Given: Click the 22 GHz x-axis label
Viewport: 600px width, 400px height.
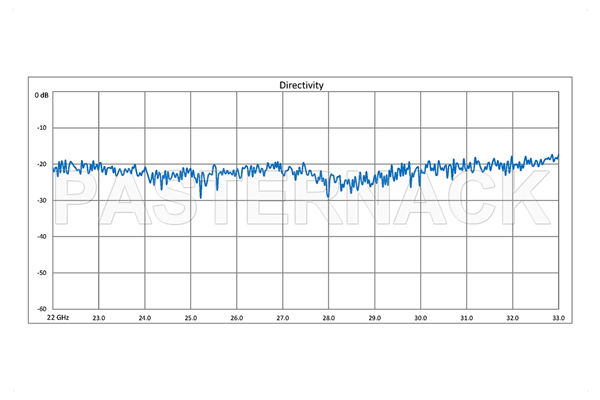Looking at the screenshot, I should [x=56, y=318].
